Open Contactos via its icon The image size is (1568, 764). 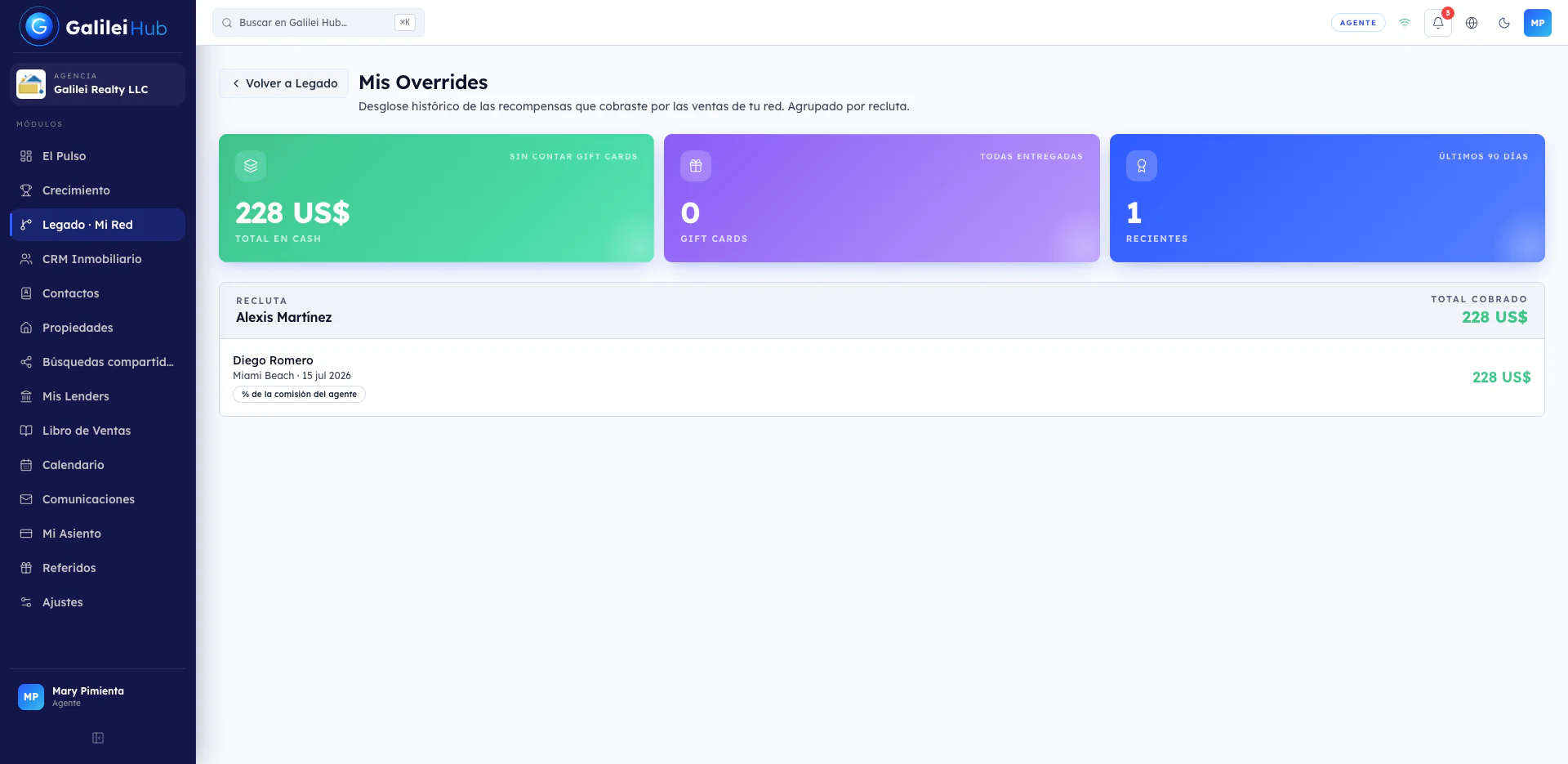[26, 293]
